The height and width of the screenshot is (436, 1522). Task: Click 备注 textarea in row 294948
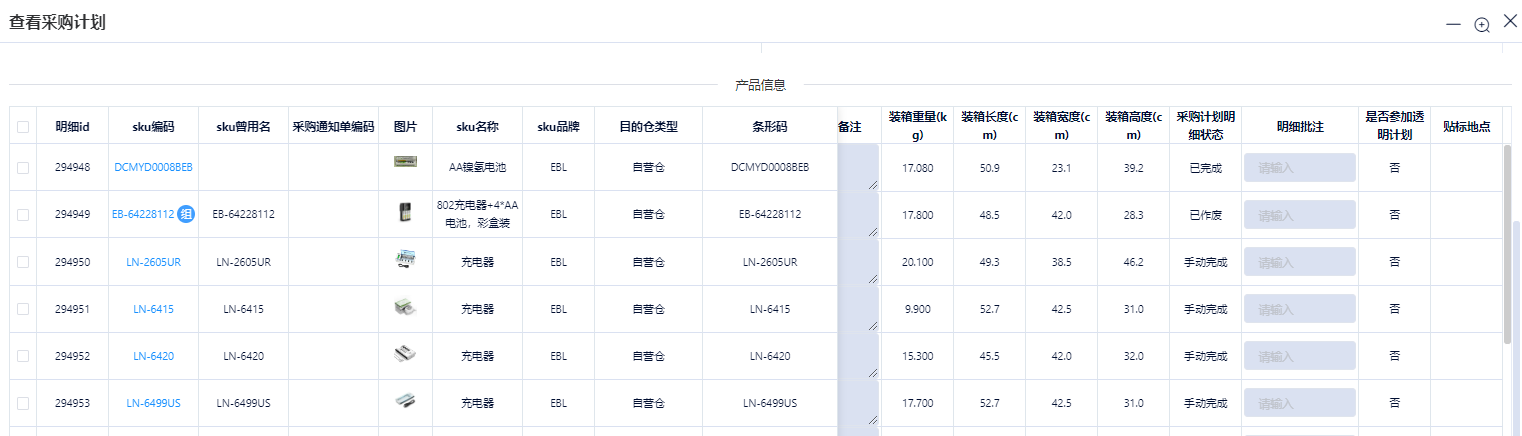point(858,167)
